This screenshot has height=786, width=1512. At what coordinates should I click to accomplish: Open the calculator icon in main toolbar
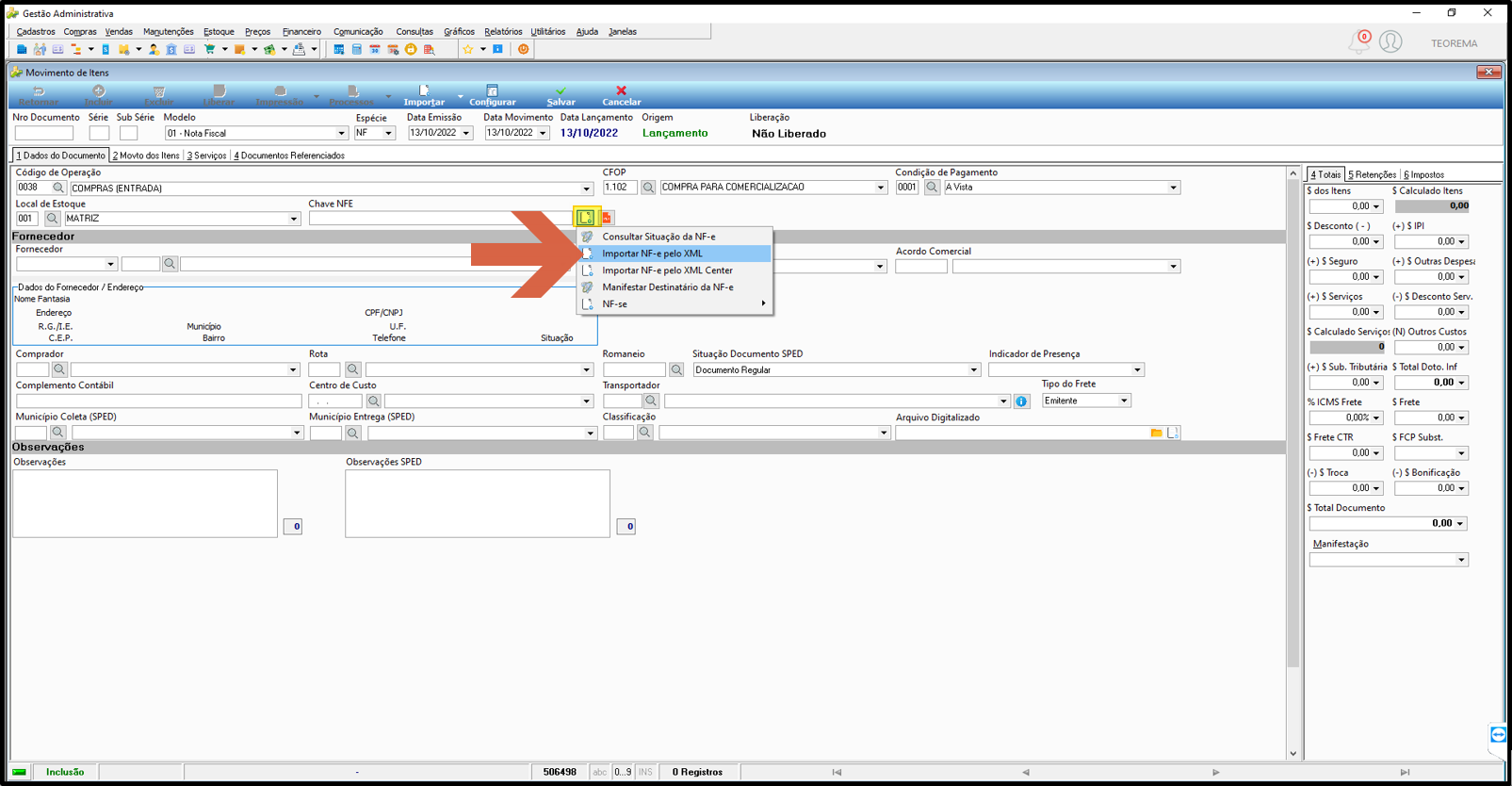[x=357, y=49]
